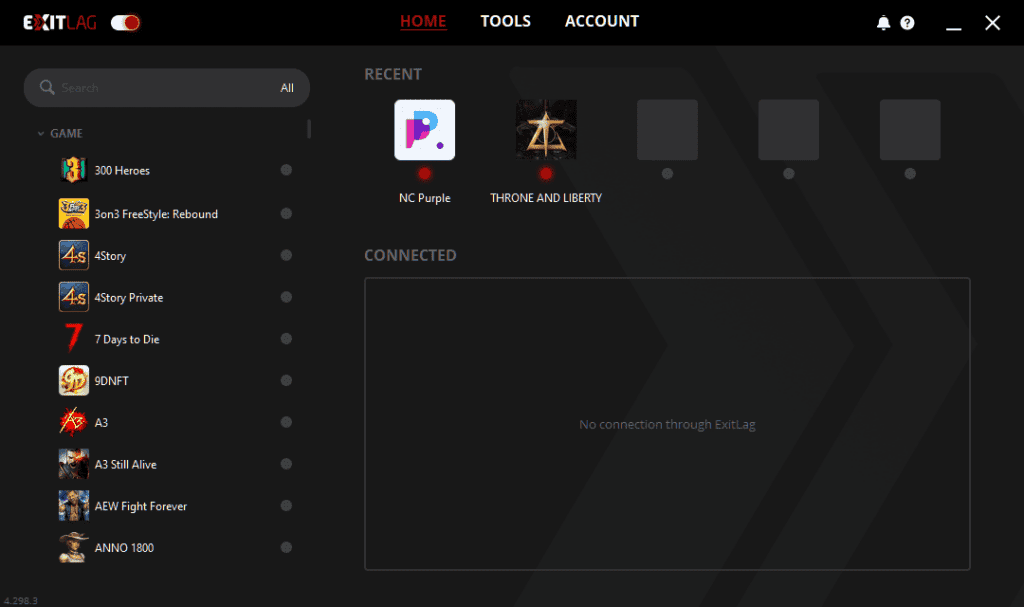The height and width of the screenshot is (607, 1024).
Task: Open the HOME tab
Action: [x=423, y=22]
